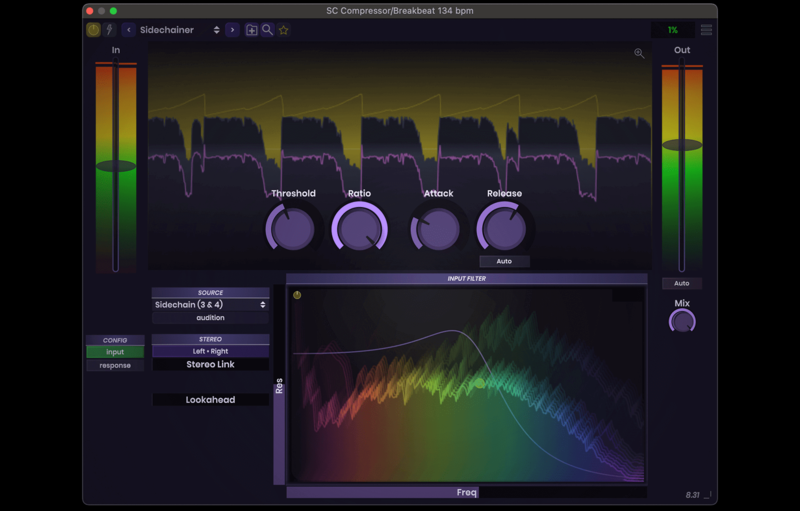The image size is (800, 511).
Task: Select the response config tab
Action: (x=115, y=366)
